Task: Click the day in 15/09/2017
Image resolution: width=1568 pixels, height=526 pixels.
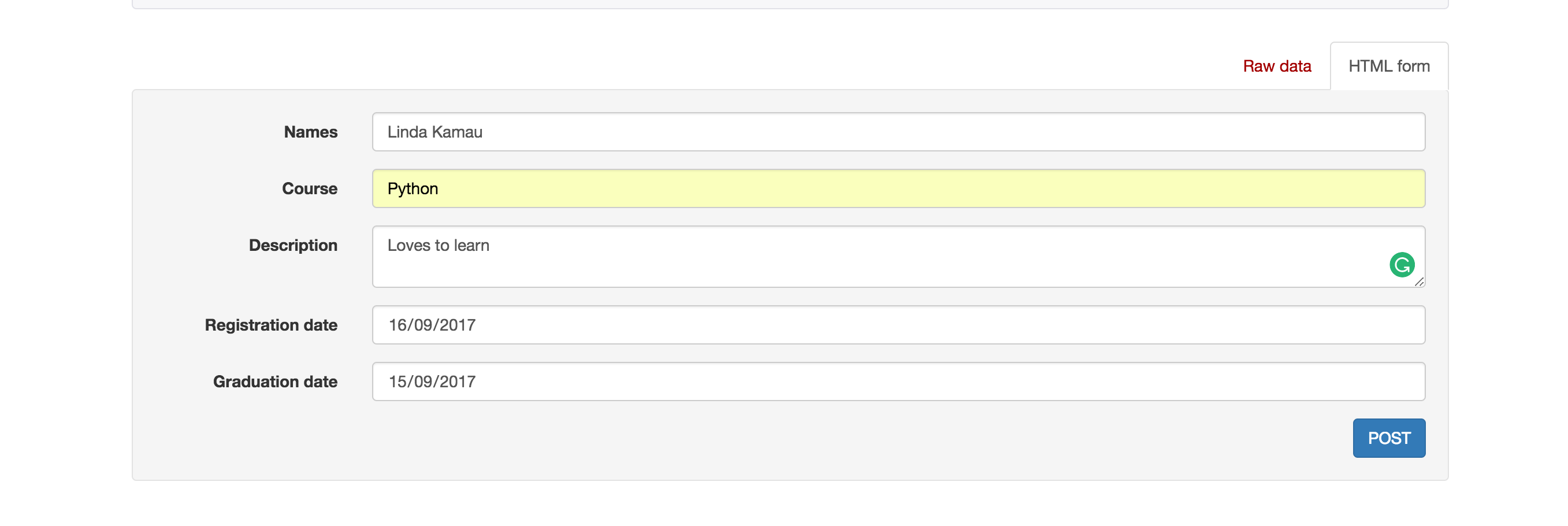Action: [x=398, y=381]
